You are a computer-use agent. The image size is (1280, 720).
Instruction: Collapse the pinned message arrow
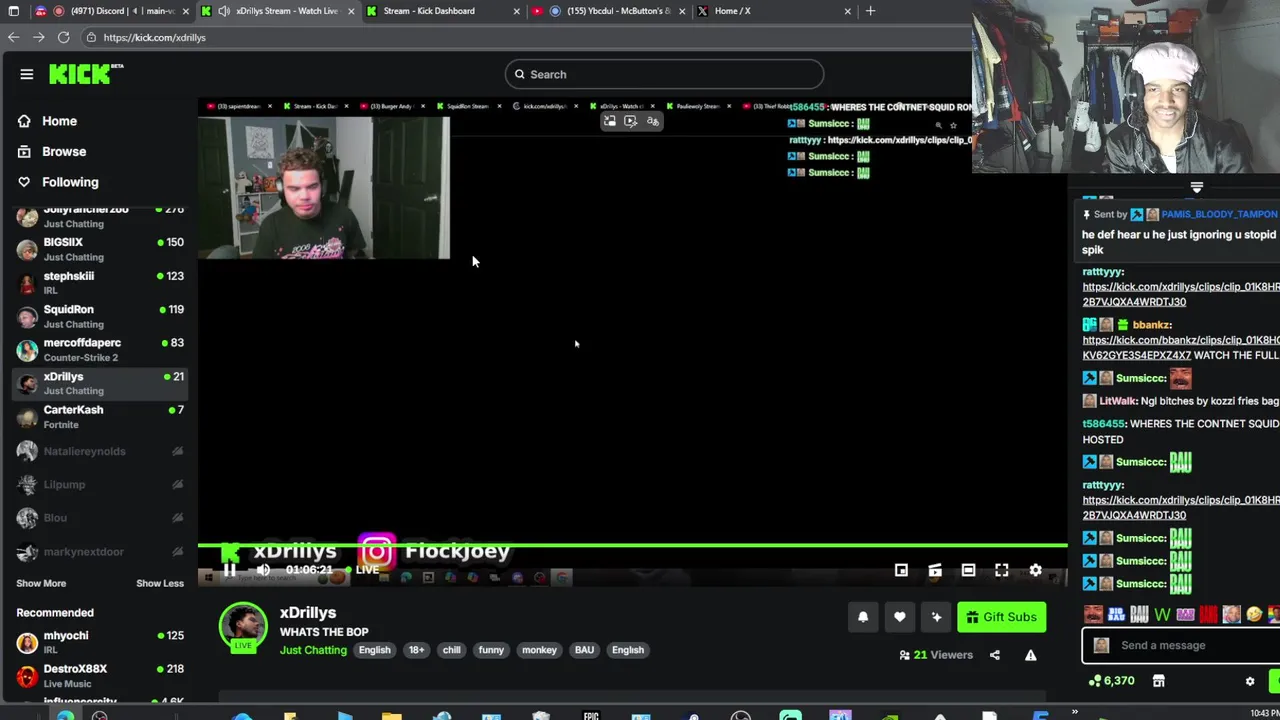coord(1196,187)
